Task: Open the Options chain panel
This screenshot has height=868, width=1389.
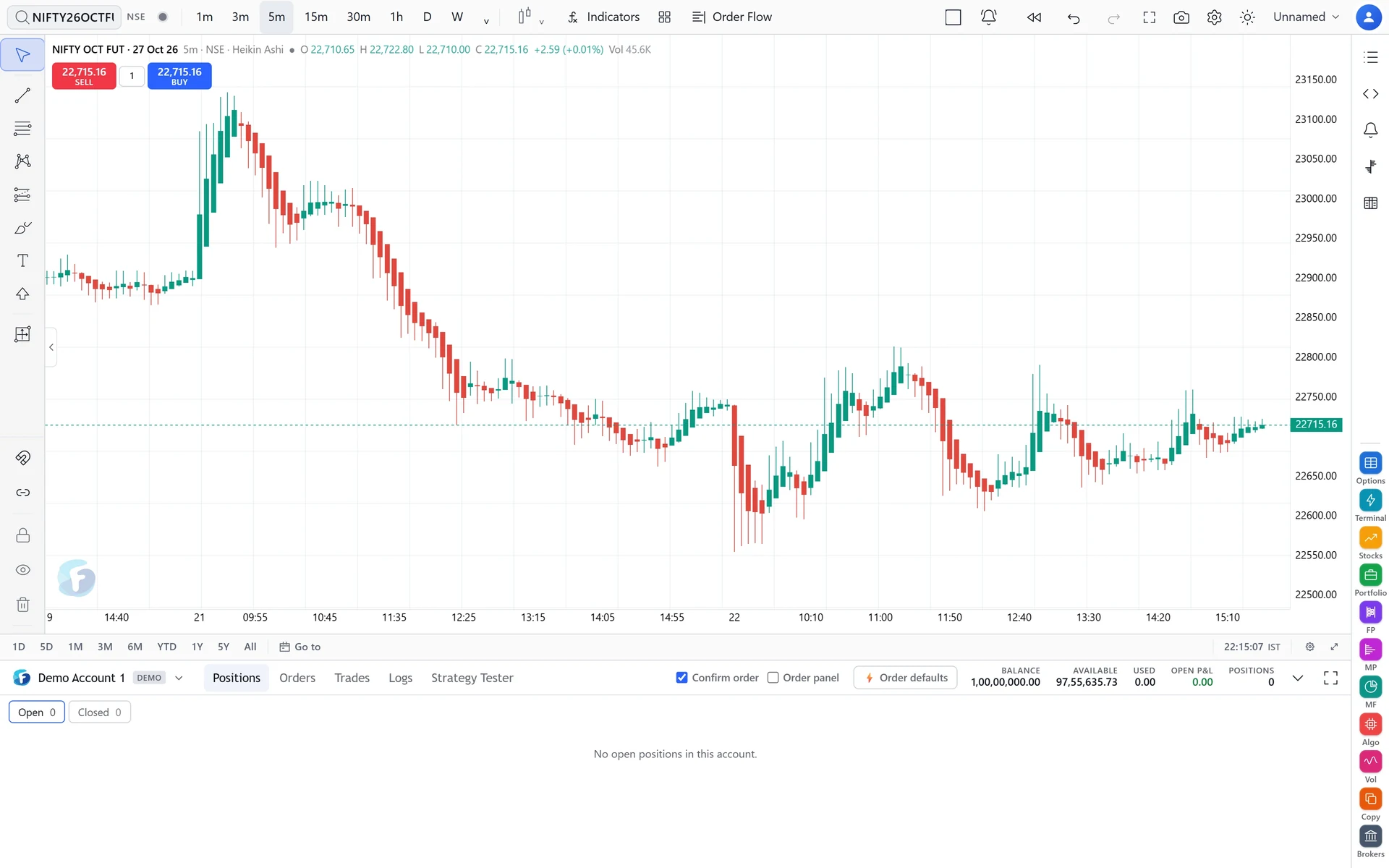Action: (x=1370, y=468)
